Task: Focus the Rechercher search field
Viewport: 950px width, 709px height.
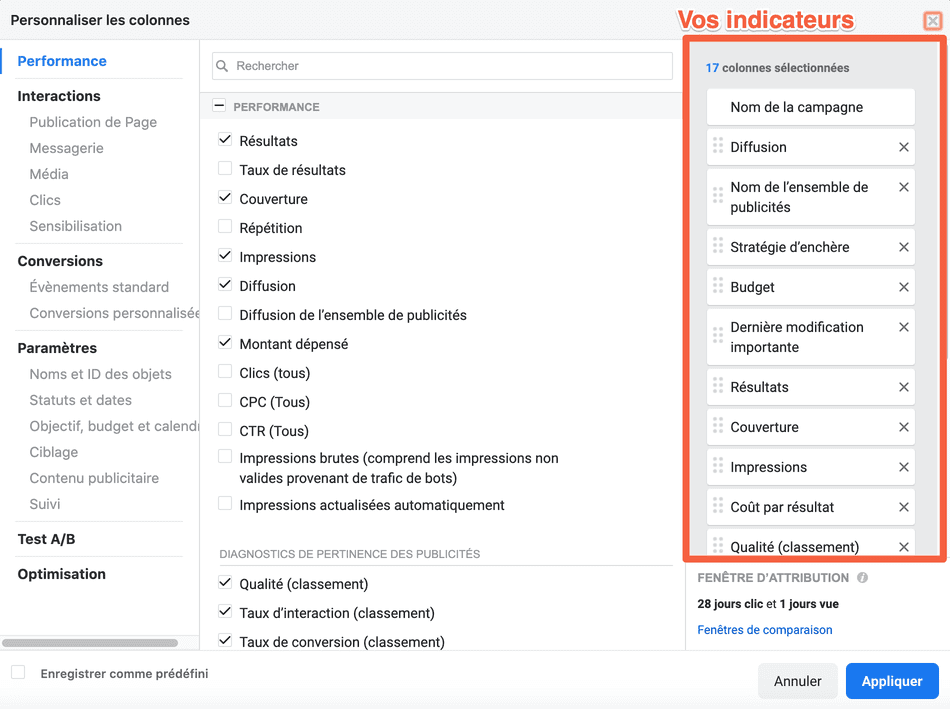Action: pos(442,66)
